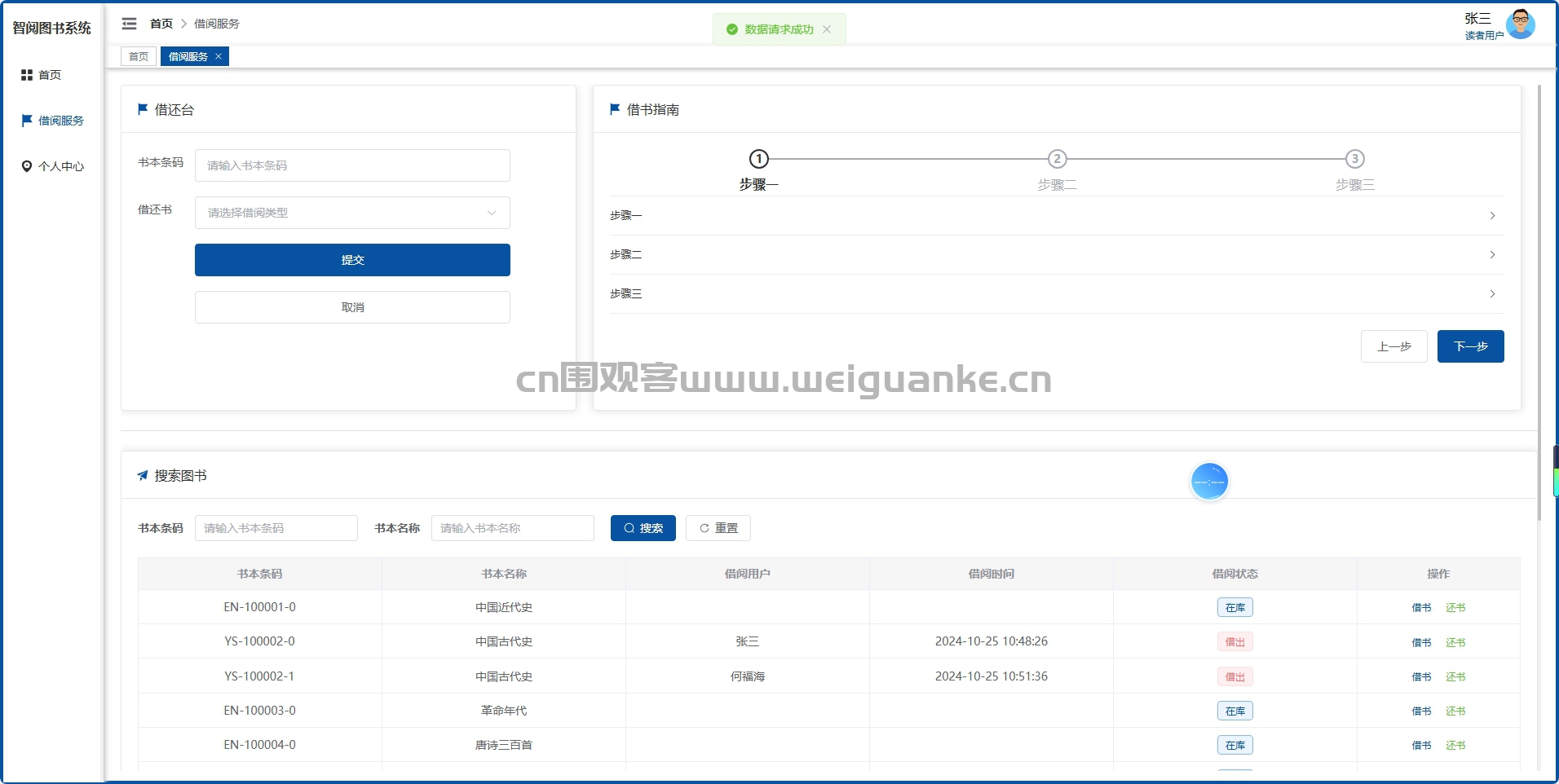
Task: Close the 借阅服务 tab
Action: pos(219,56)
